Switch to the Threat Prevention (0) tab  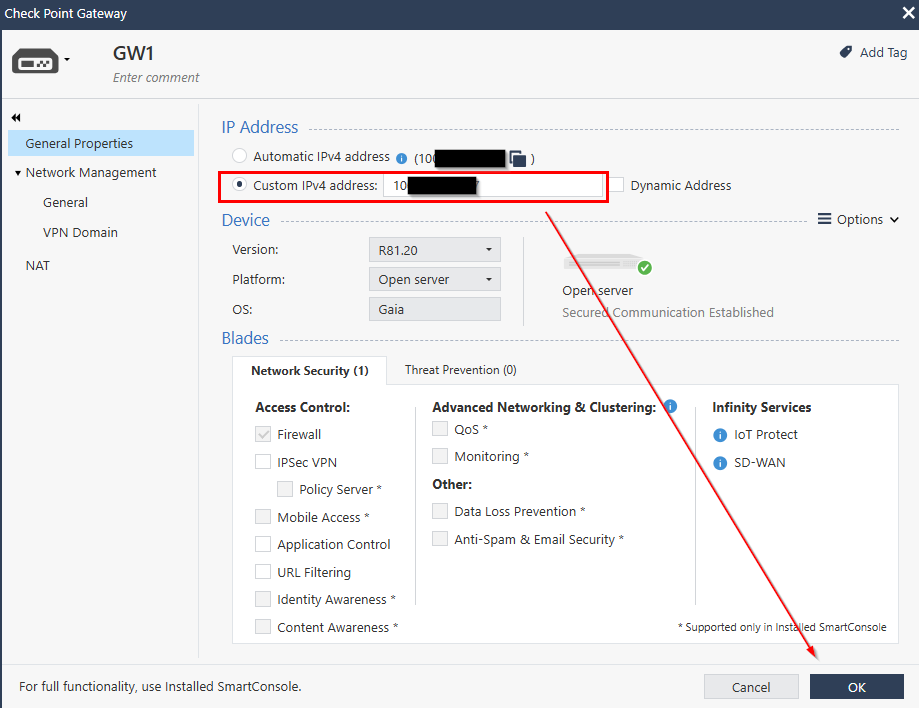461,370
